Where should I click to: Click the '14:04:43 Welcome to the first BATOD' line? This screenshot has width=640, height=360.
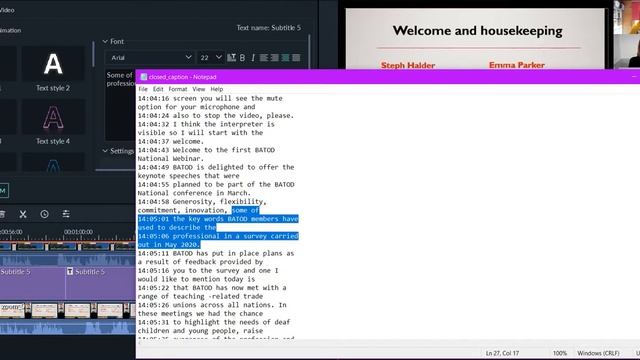206,150
